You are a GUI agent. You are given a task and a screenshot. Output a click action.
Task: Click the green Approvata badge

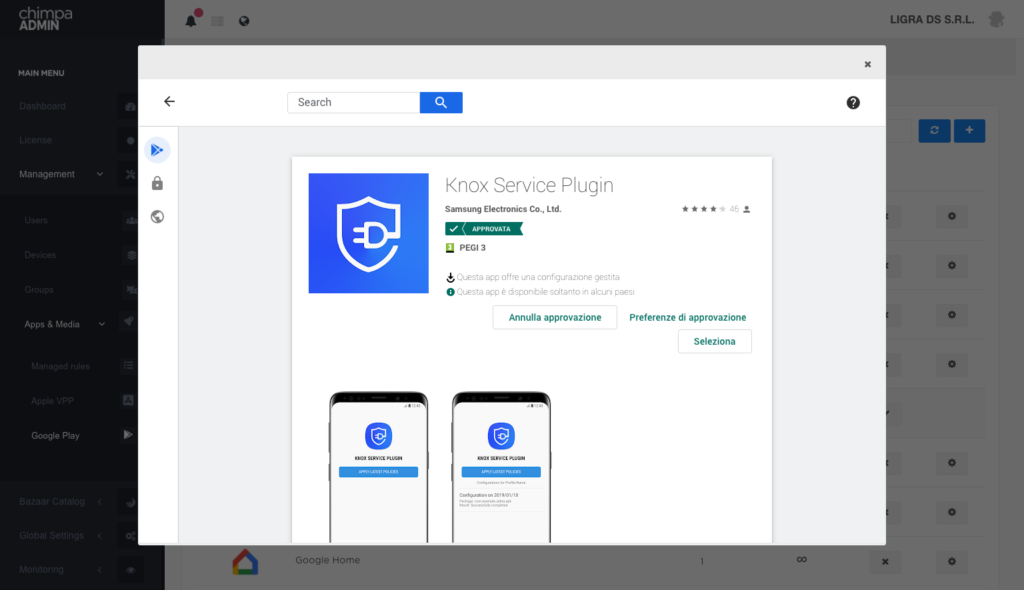coord(484,229)
